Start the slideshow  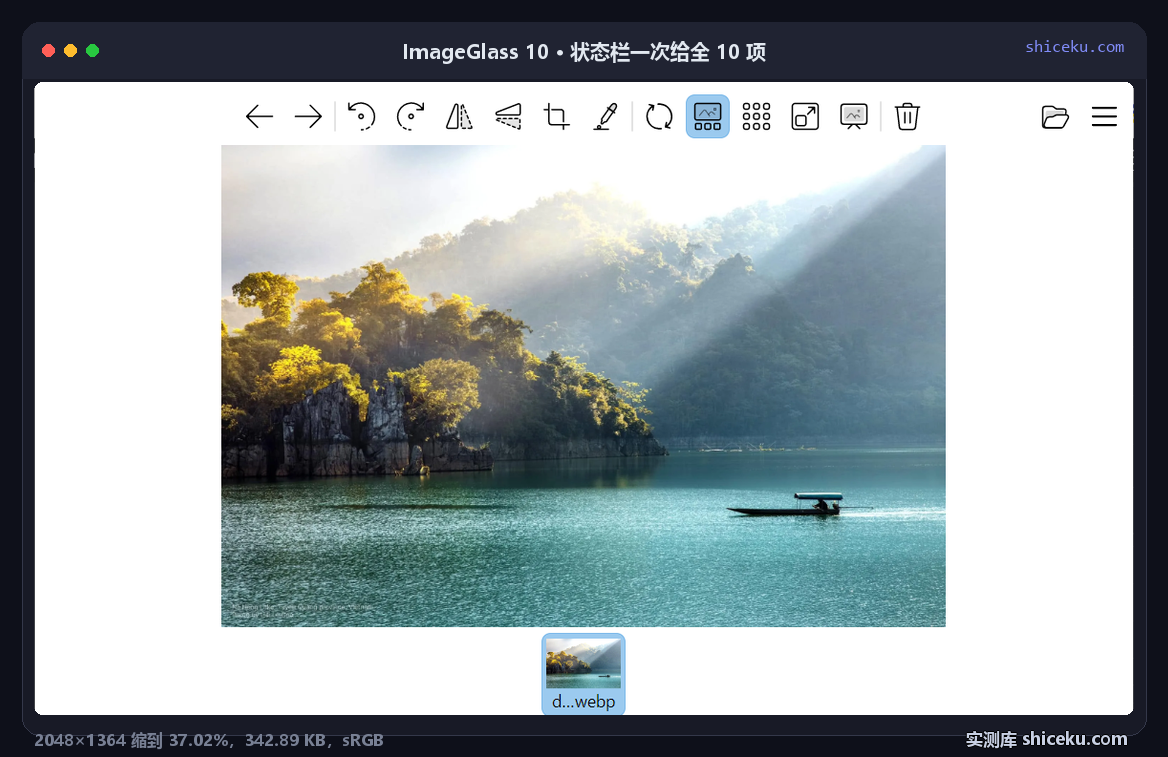click(x=854, y=117)
